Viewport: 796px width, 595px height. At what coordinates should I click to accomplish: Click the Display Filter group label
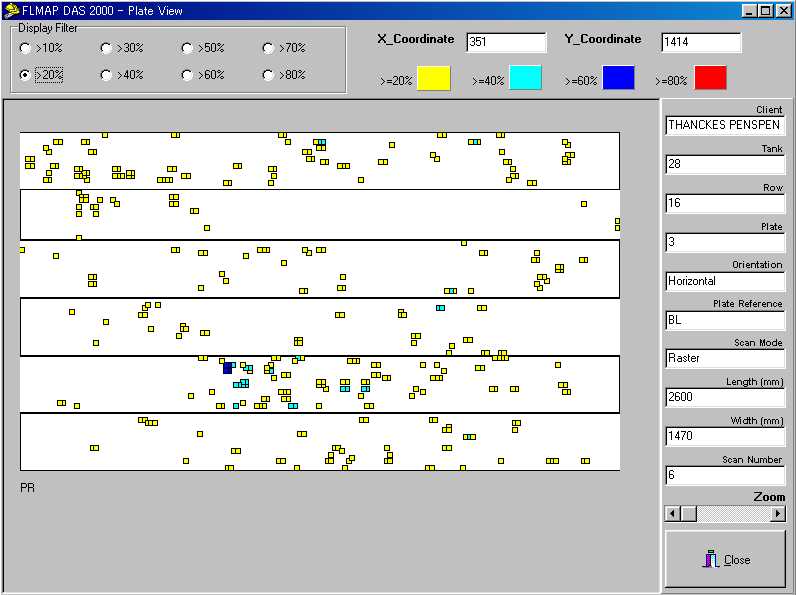coord(48,28)
